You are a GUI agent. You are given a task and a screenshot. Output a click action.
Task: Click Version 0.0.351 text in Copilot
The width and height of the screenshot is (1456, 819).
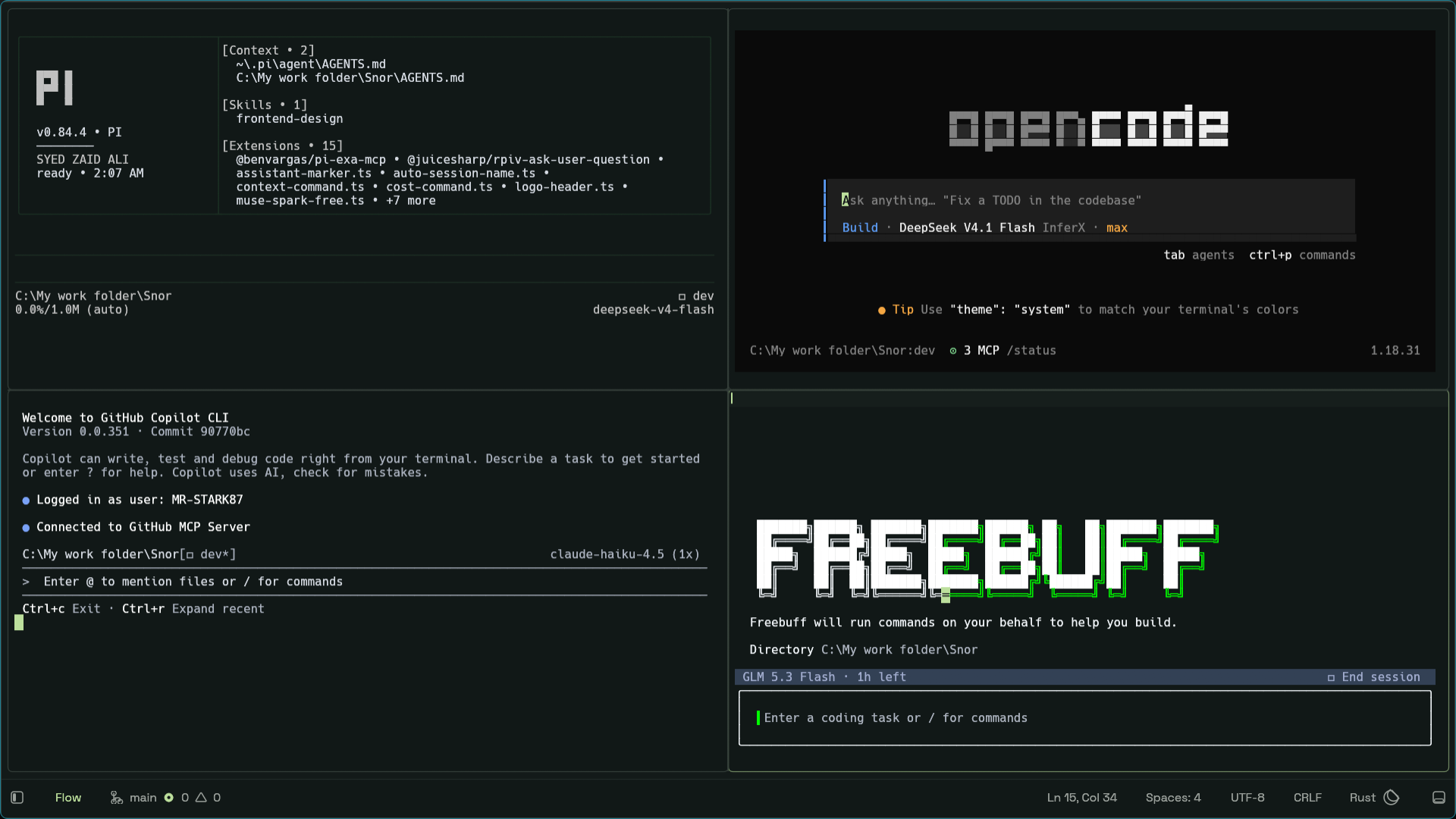pos(76,431)
